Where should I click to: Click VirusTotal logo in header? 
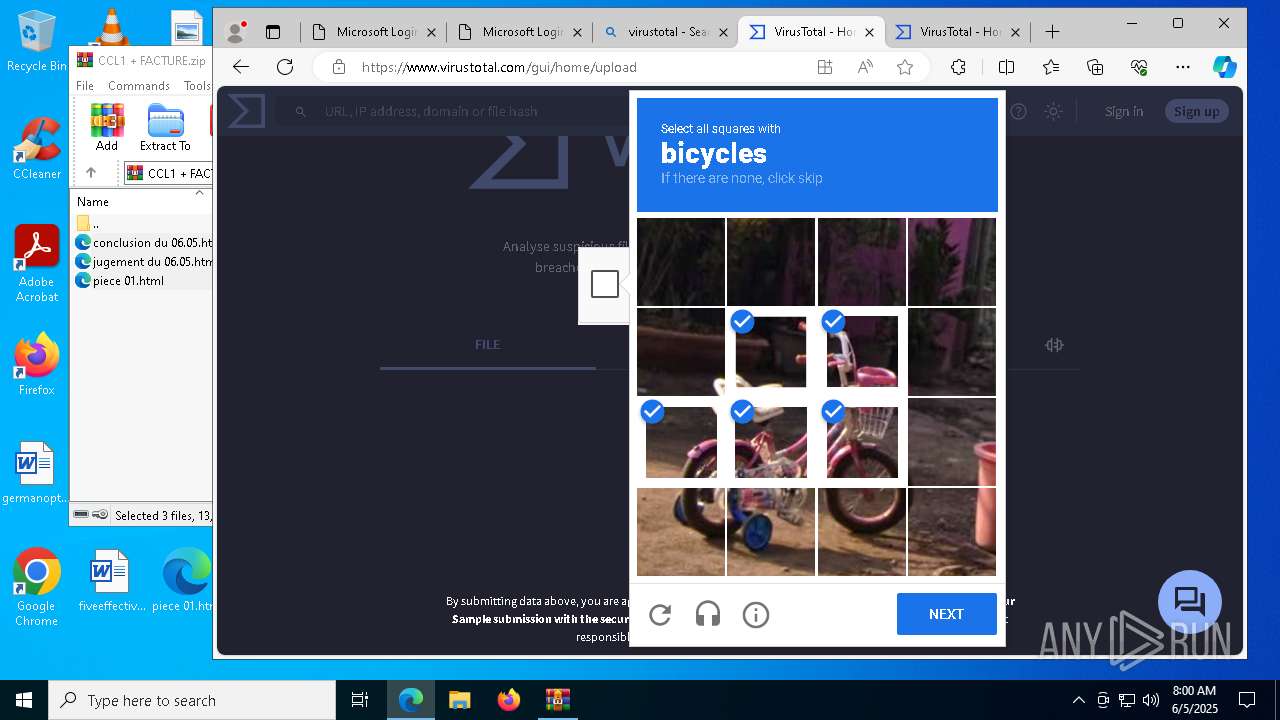(246, 111)
